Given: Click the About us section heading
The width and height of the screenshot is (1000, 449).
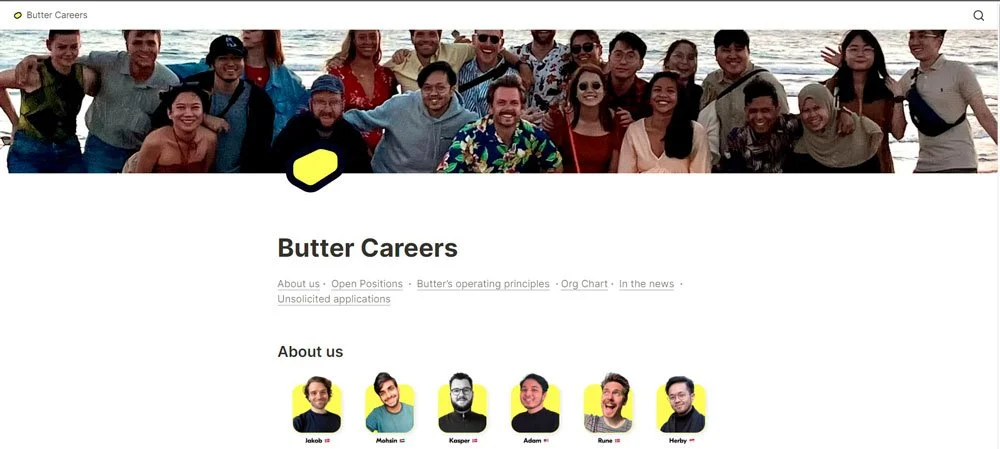Looking at the screenshot, I should (310, 351).
